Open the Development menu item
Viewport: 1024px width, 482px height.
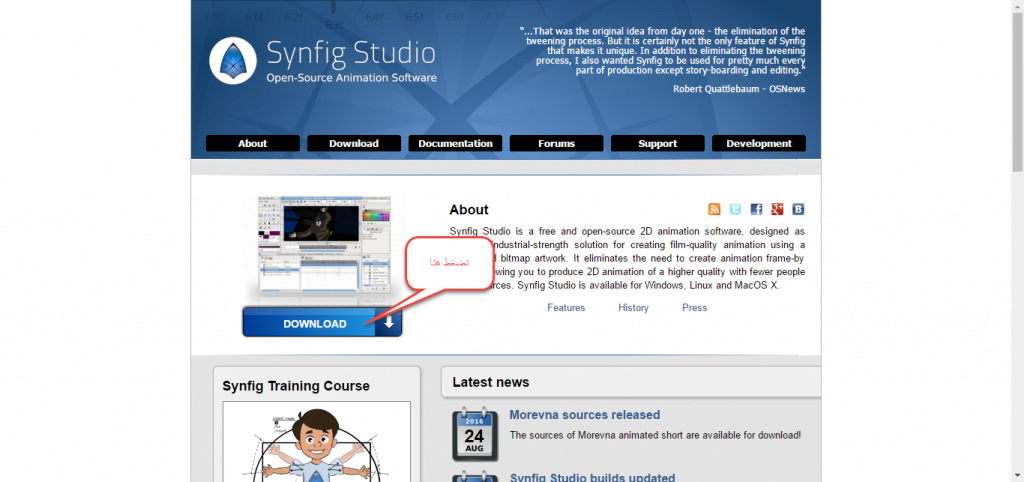coord(759,144)
